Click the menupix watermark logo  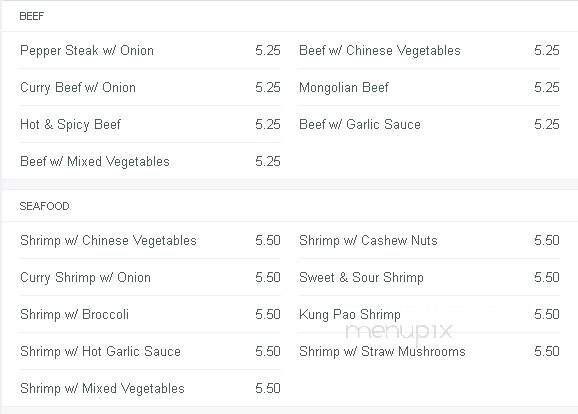pyautogui.click(x=398, y=331)
